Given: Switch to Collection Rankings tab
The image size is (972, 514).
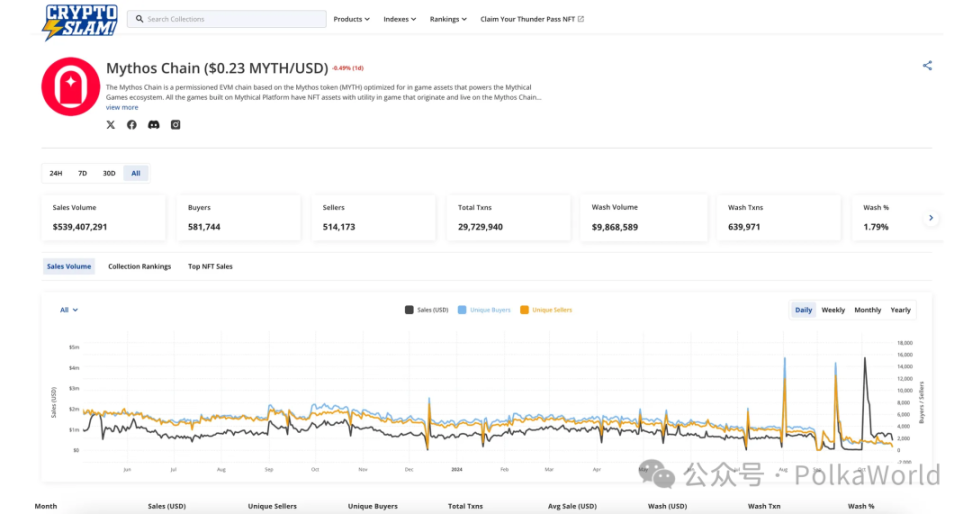Looking at the screenshot, I should point(139,267).
